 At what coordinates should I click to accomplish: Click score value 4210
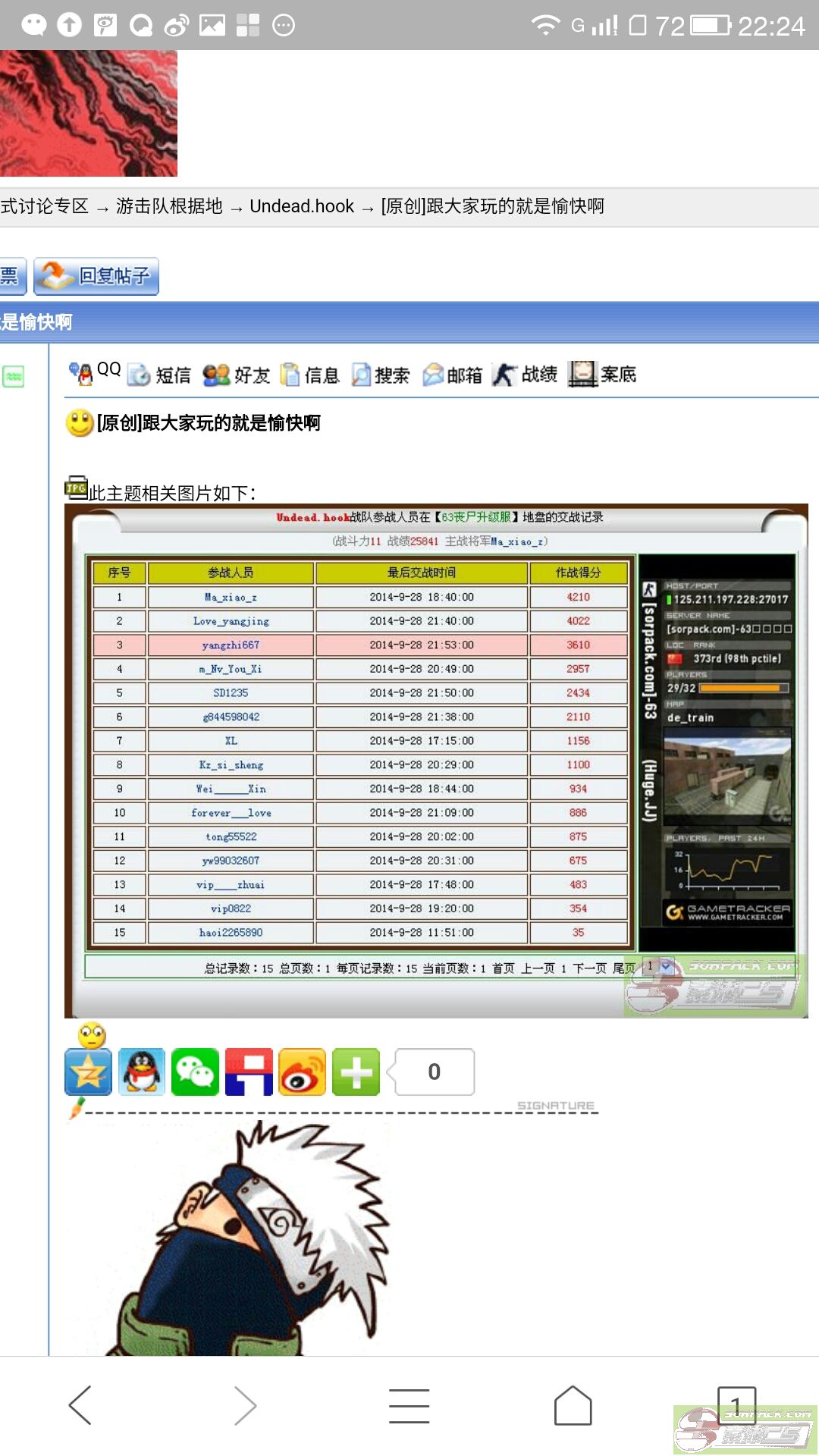578,598
